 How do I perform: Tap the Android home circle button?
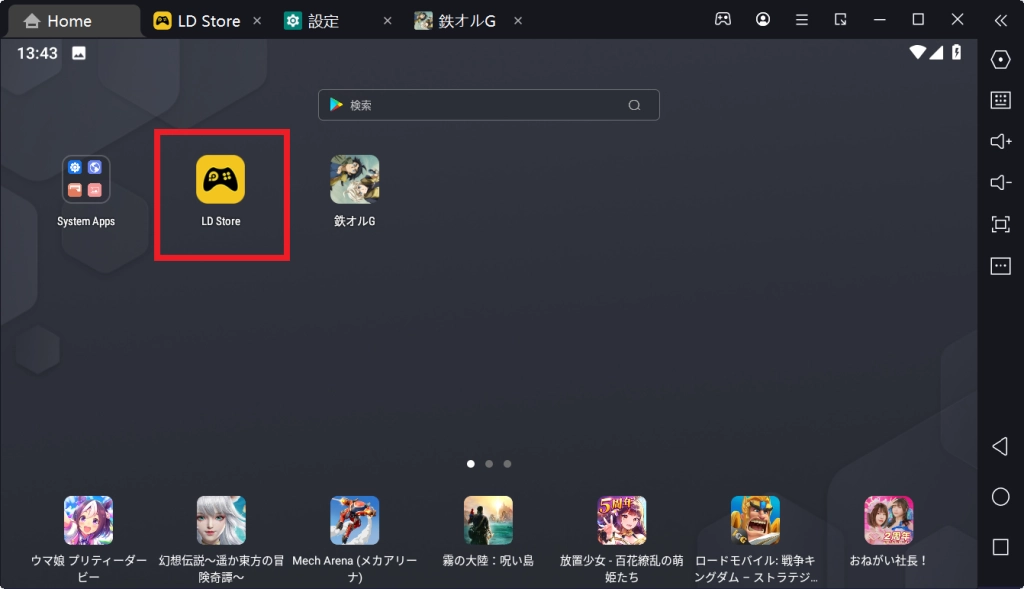(1000, 497)
